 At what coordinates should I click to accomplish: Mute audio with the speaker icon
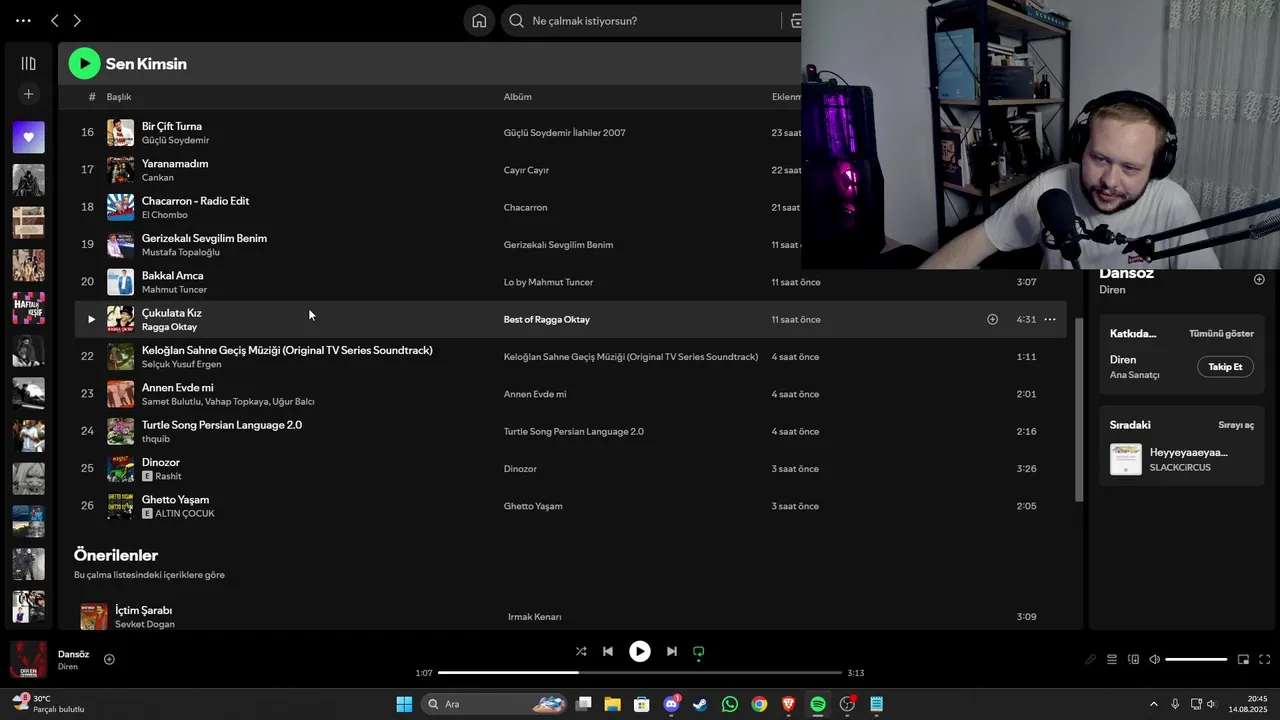click(1154, 659)
